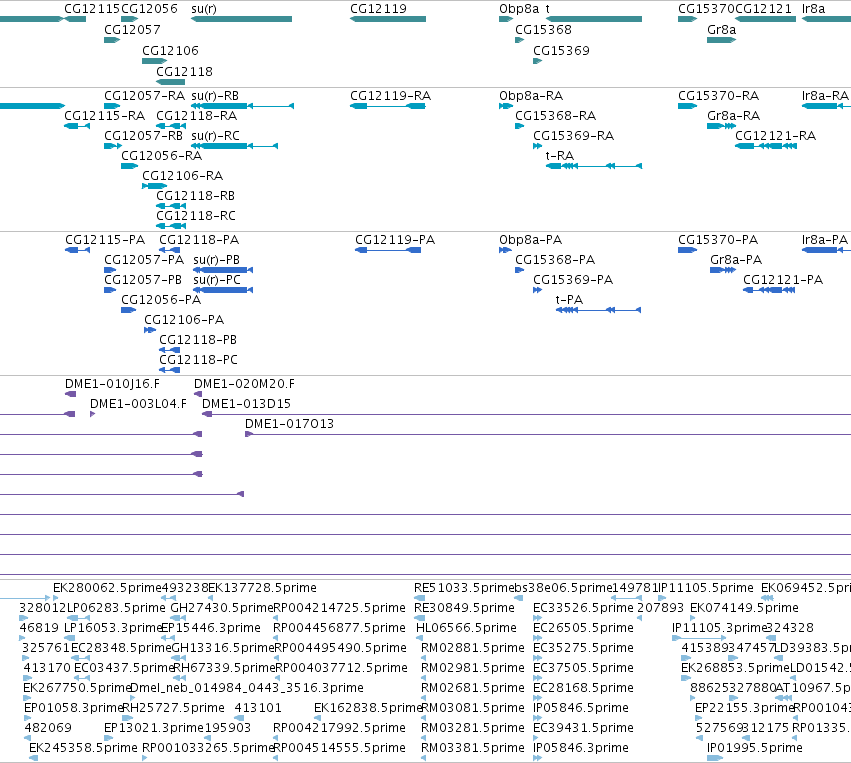This screenshot has height=763, width=851.
Task: Open the CG12121-PA protein label
Action: click(783, 280)
